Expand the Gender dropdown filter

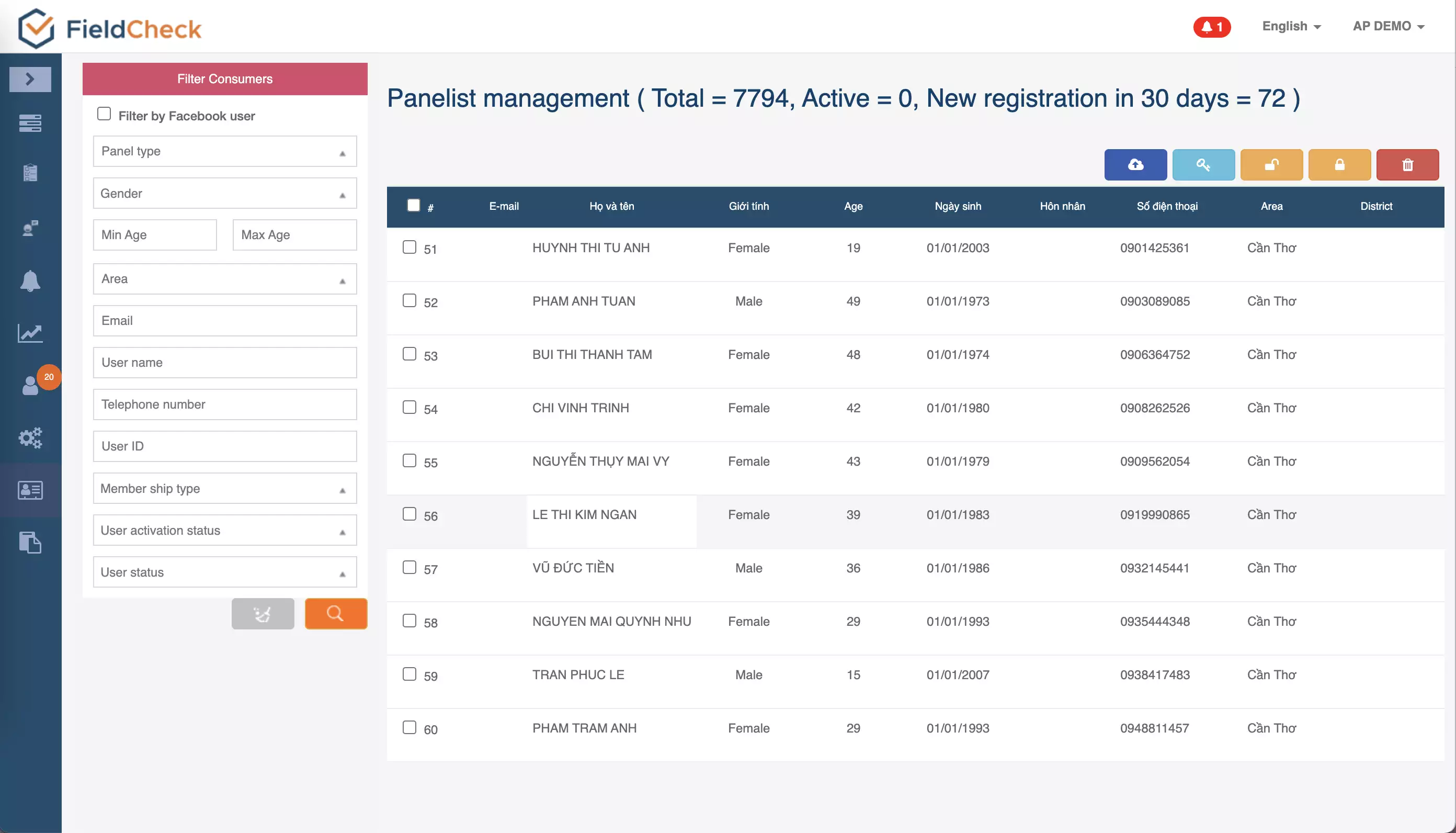224,193
